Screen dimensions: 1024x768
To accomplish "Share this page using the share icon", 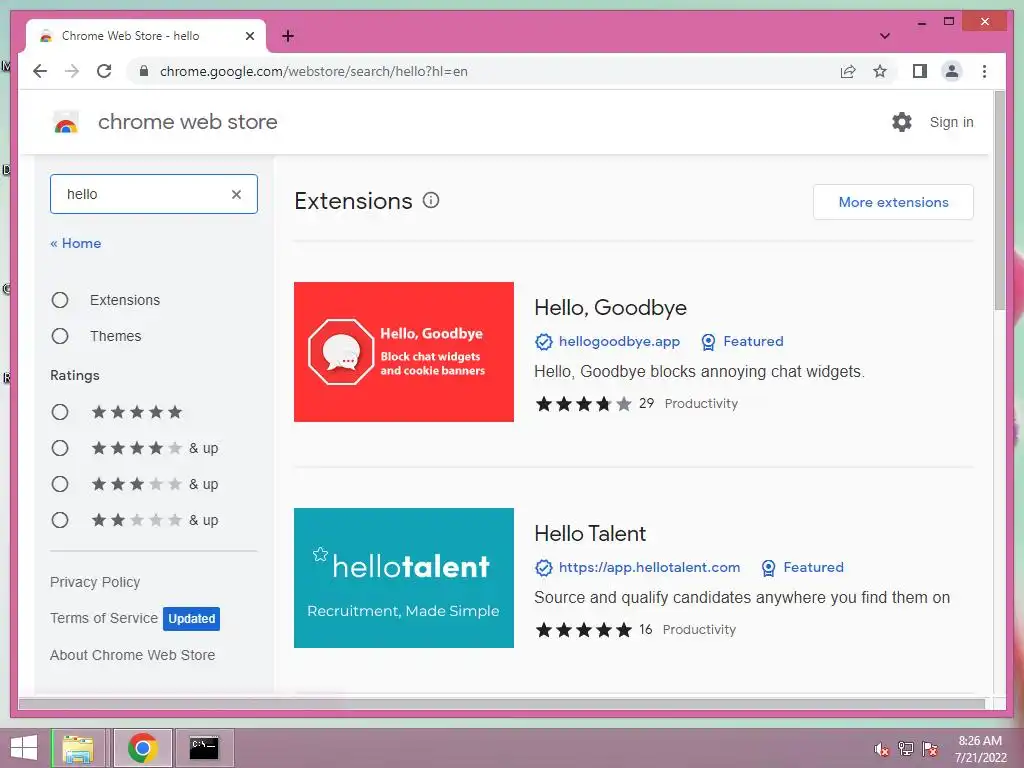I will pyautogui.click(x=848, y=71).
